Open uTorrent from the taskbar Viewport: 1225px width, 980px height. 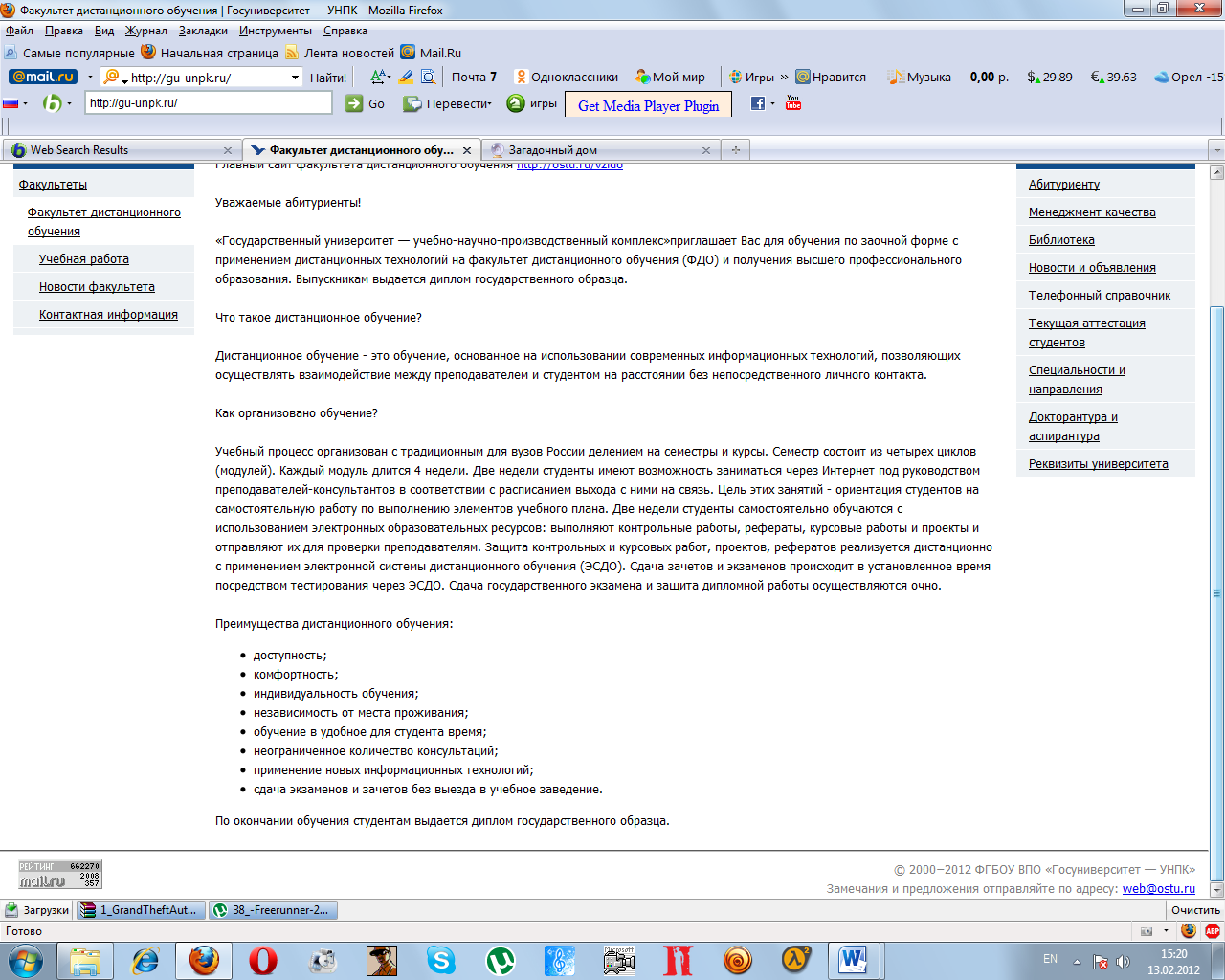coord(500,960)
